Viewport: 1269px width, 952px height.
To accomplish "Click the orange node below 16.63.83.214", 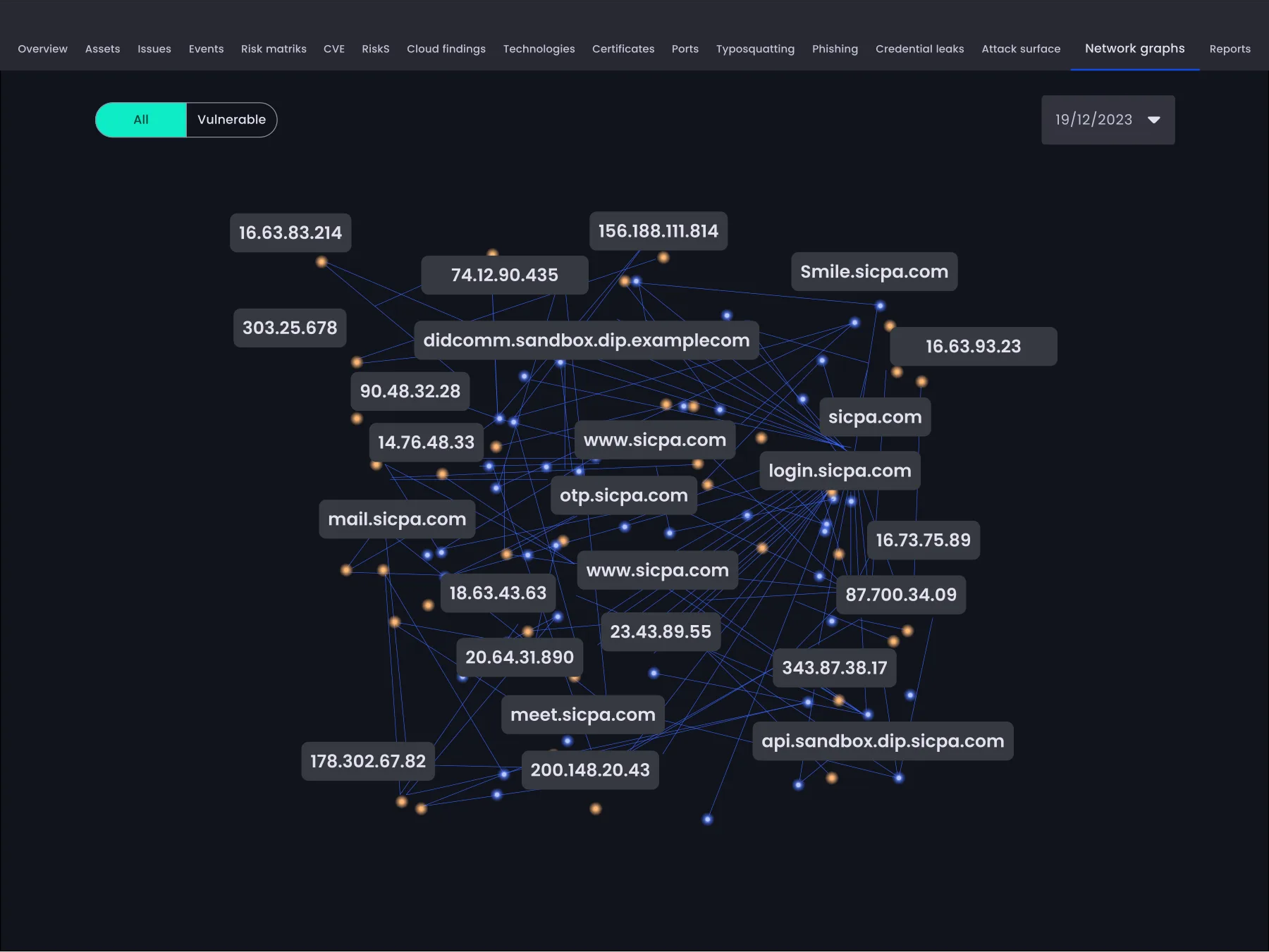I will pyautogui.click(x=321, y=262).
